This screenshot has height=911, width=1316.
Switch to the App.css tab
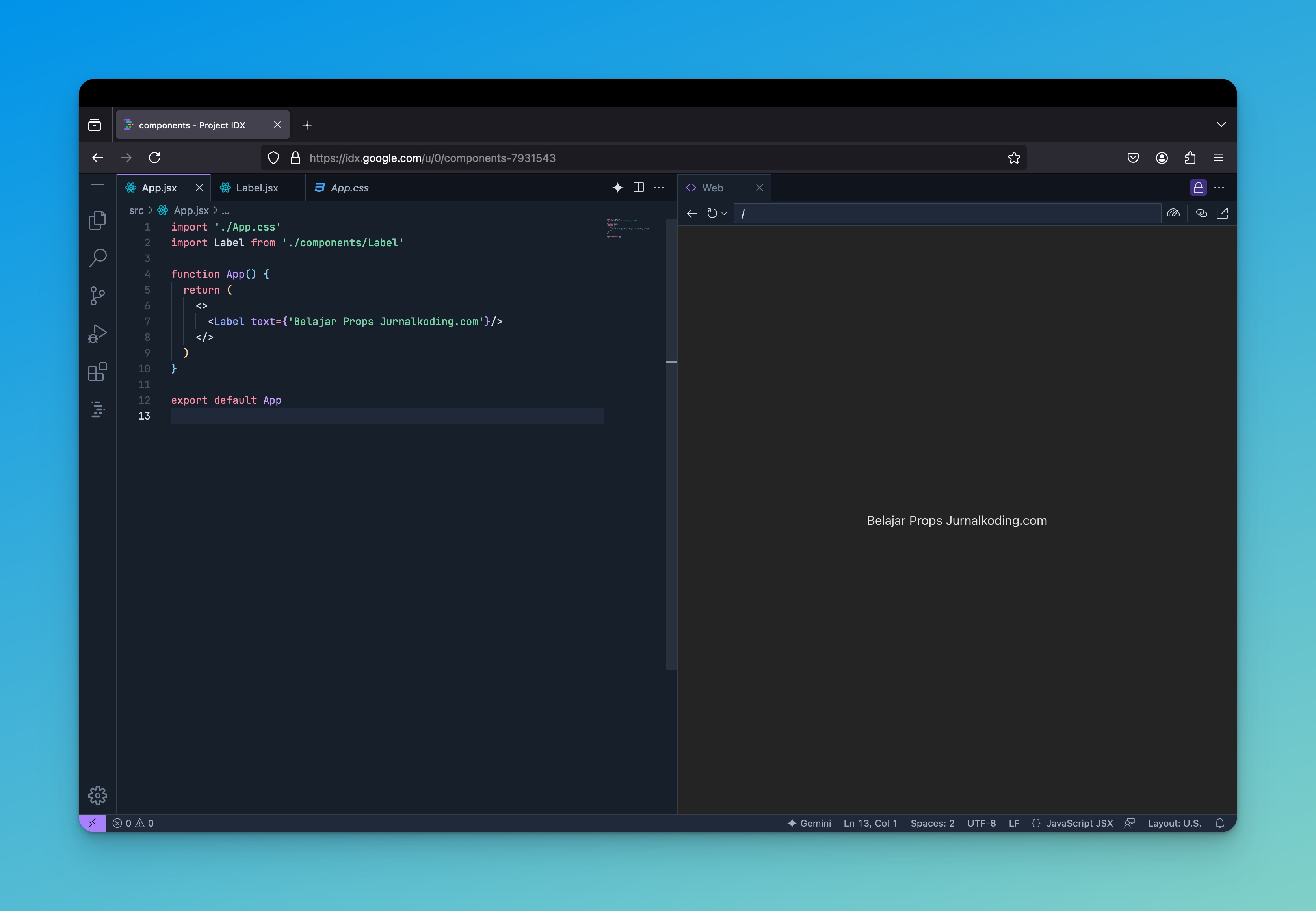click(349, 188)
